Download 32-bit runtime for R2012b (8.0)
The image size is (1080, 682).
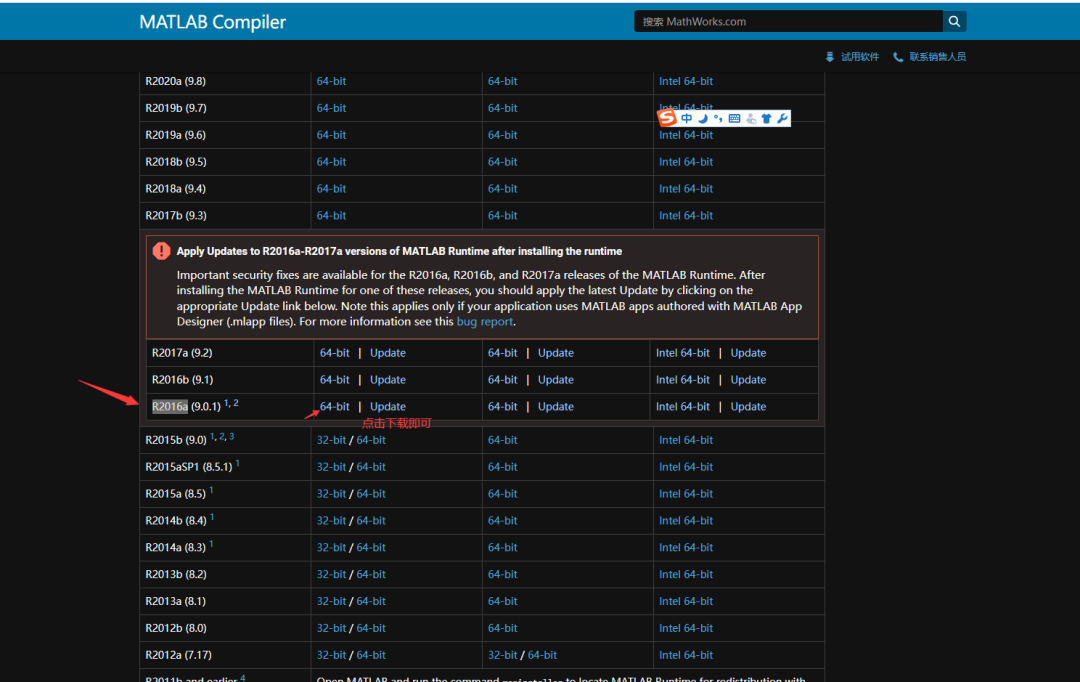(331, 628)
